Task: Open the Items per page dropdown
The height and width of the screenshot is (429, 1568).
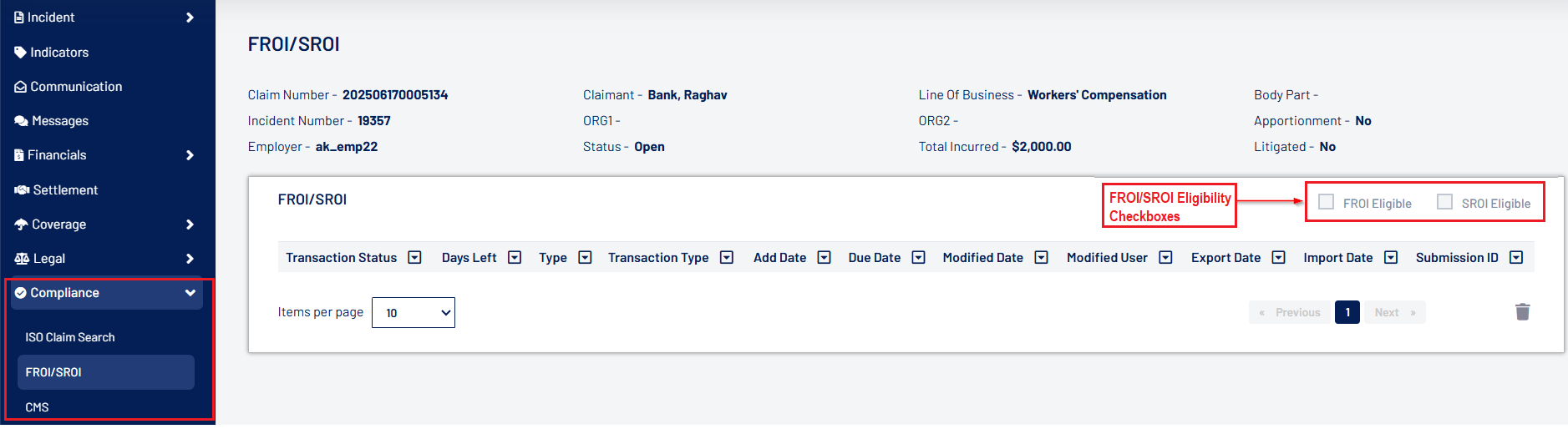Action: click(413, 313)
